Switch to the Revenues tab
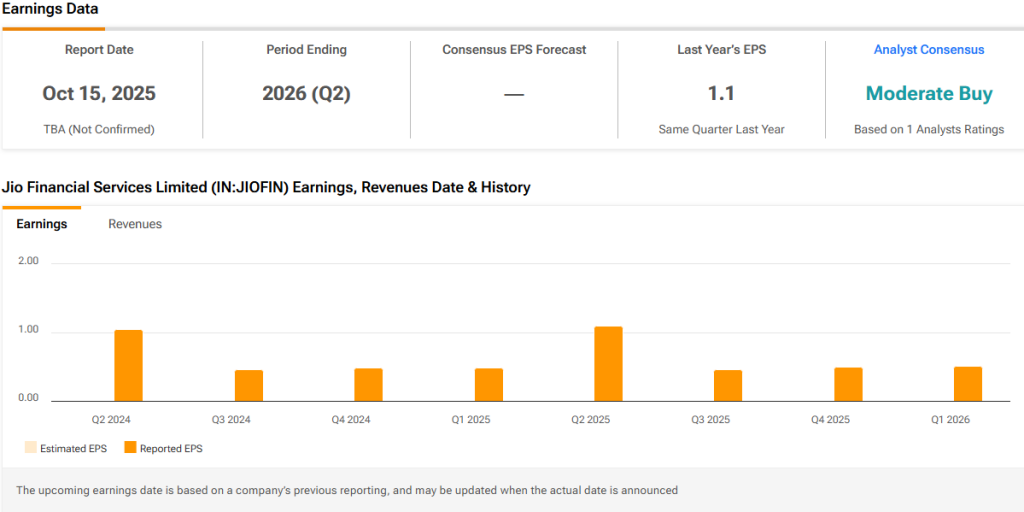This screenshot has width=1024, height=512. coord(135,224)
